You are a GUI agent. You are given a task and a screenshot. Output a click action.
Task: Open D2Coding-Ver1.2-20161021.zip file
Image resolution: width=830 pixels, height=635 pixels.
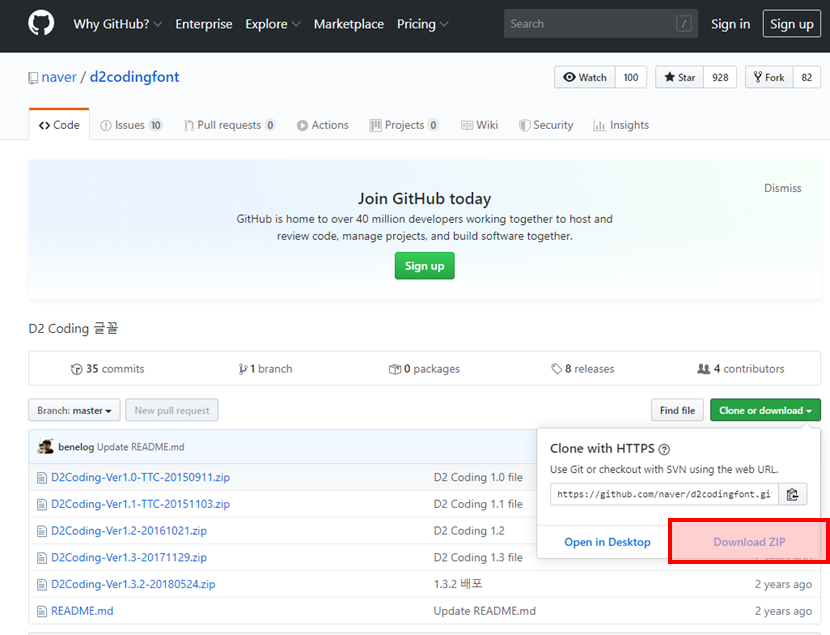129,531
